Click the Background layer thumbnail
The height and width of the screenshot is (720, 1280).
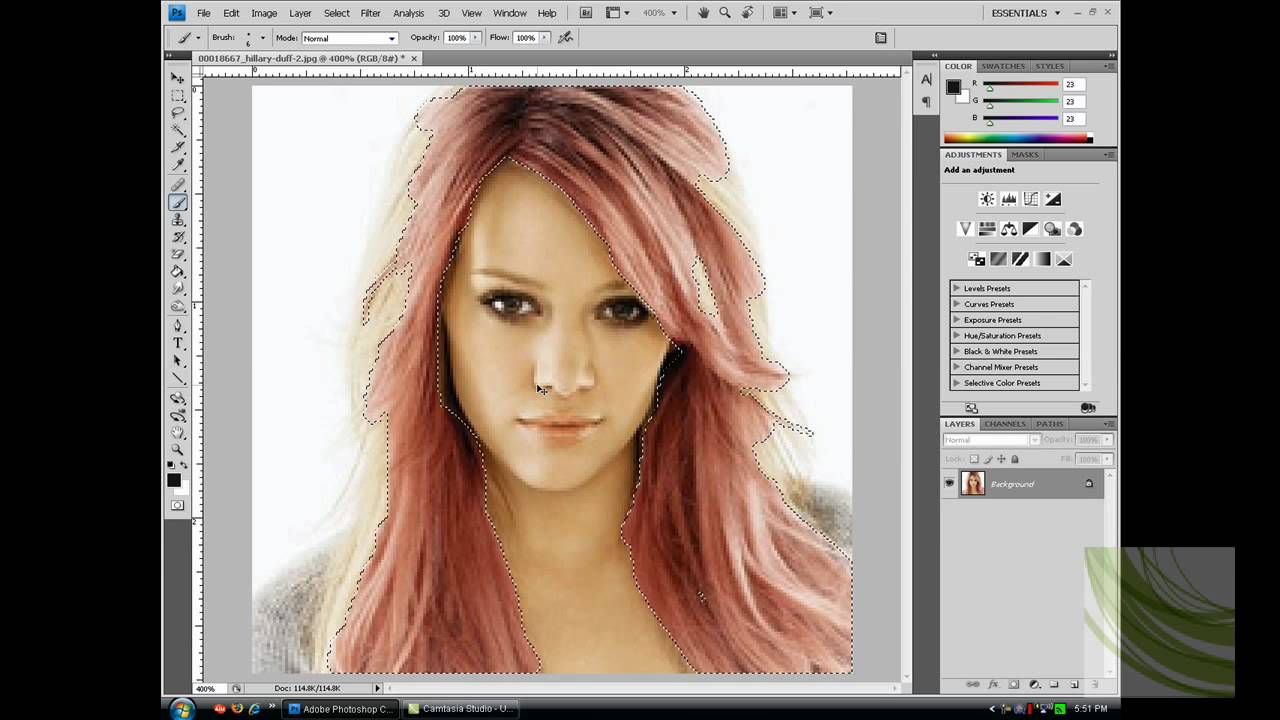click(x=973, y=484)
